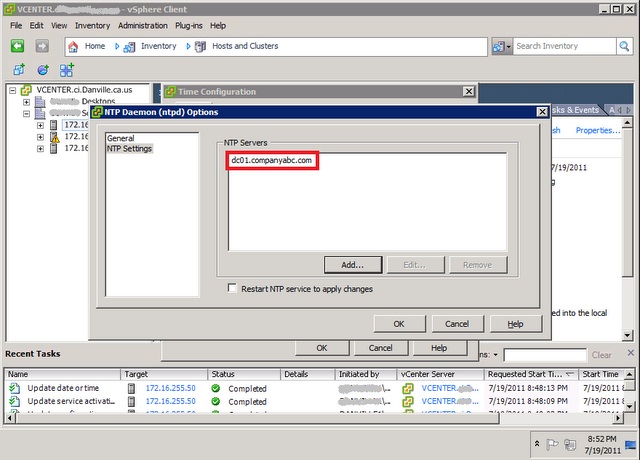
Task: Click OK in NTP Daemon Options dialog
Action: [399, 324]
